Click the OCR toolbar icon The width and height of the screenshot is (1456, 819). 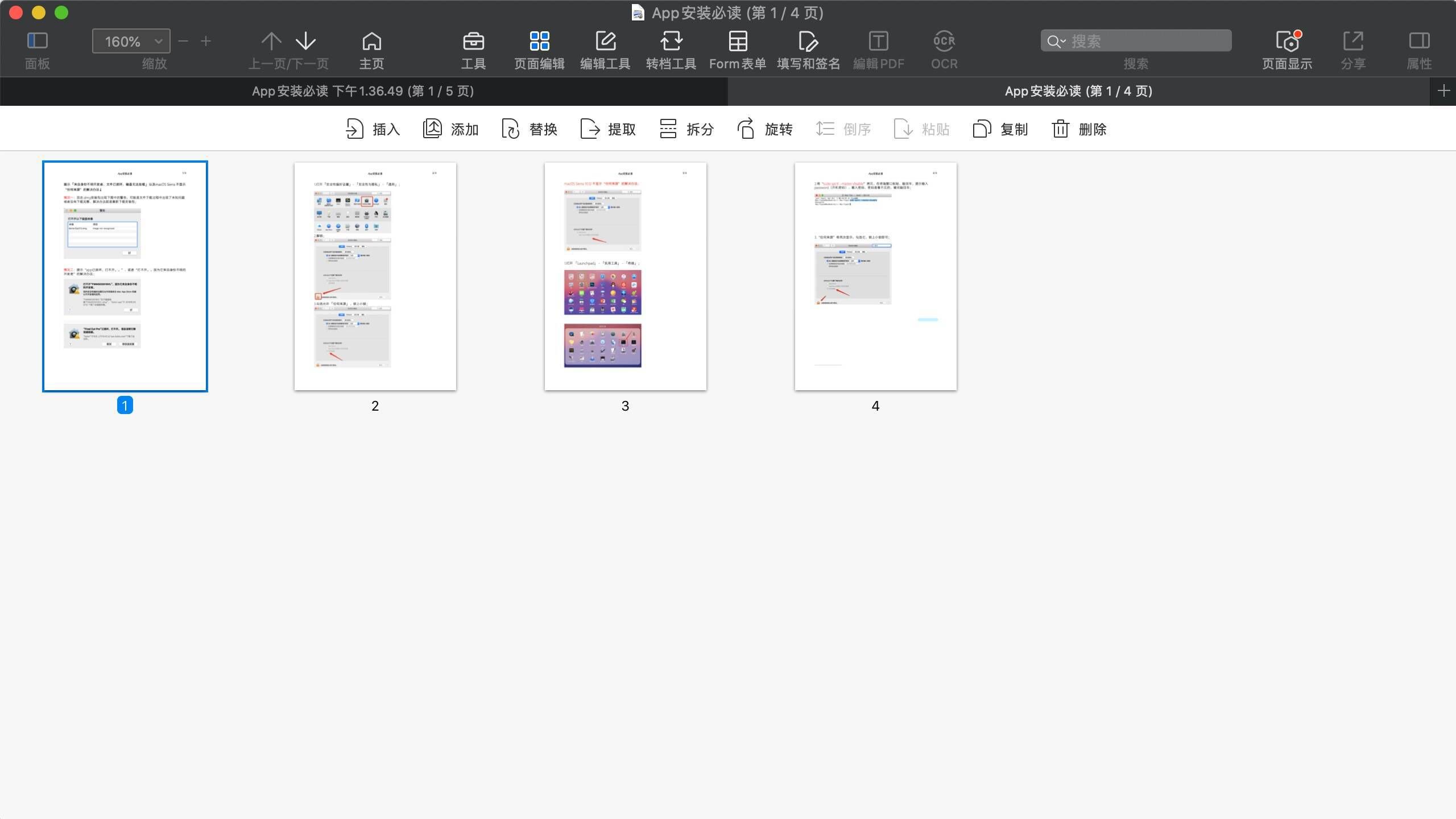(944, 41)
